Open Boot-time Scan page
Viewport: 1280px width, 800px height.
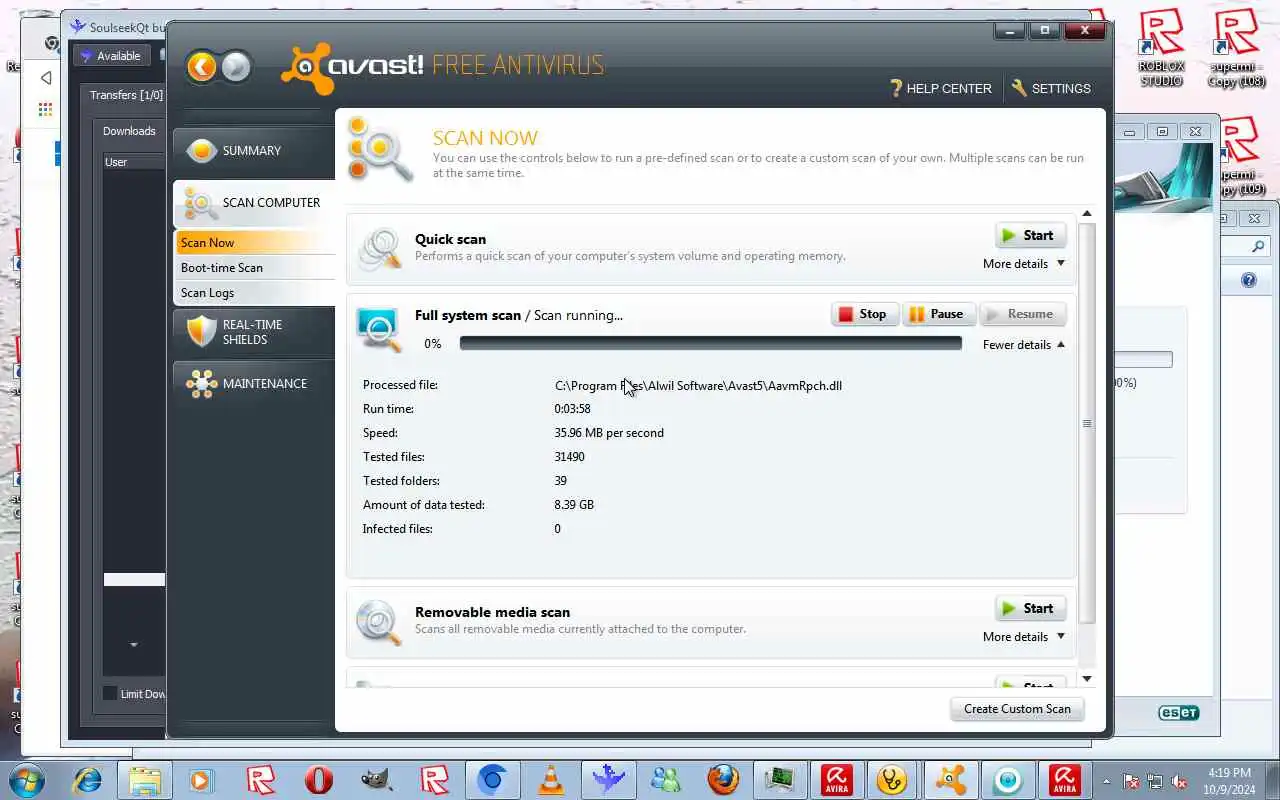coord(255,268)
